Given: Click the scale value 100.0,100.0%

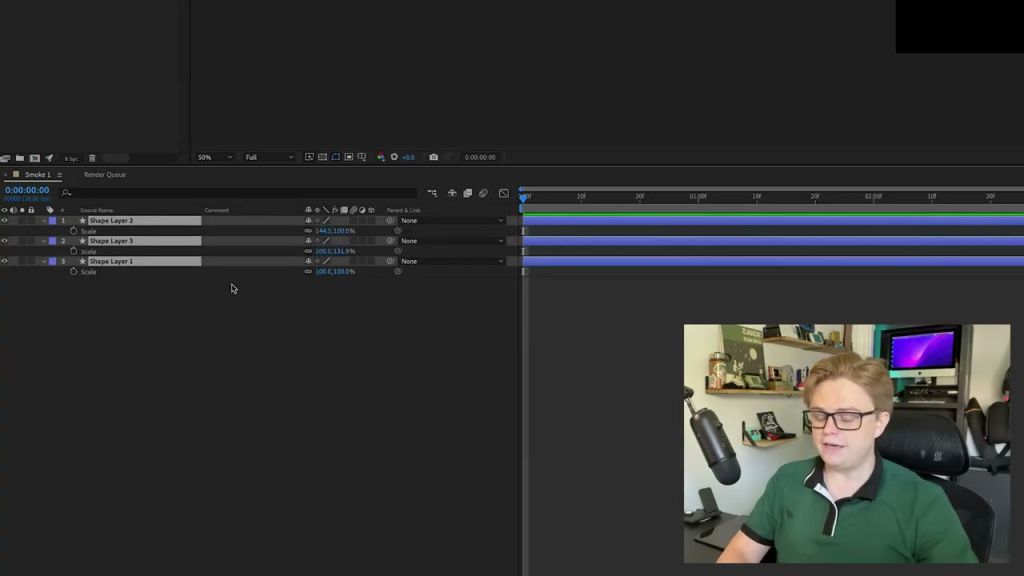Looking at the screenshot, I should [335, 272].
